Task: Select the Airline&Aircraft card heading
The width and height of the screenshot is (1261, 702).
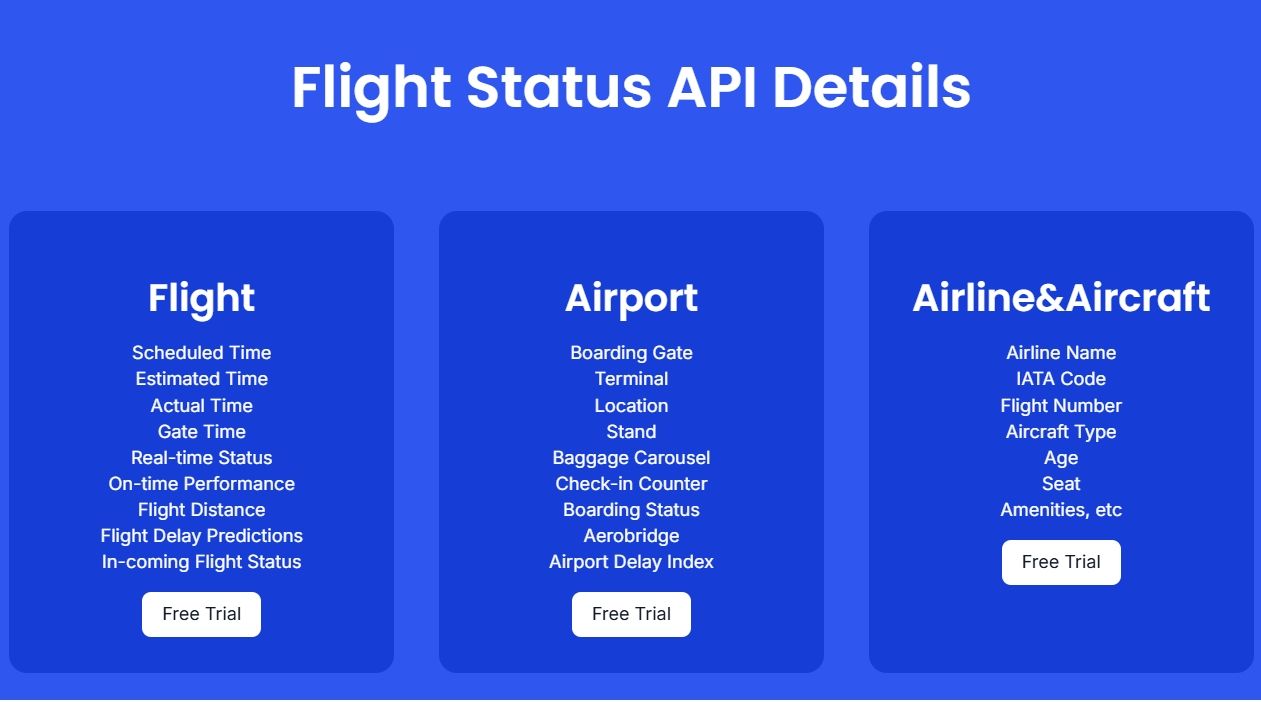Action: point(1061,298)
